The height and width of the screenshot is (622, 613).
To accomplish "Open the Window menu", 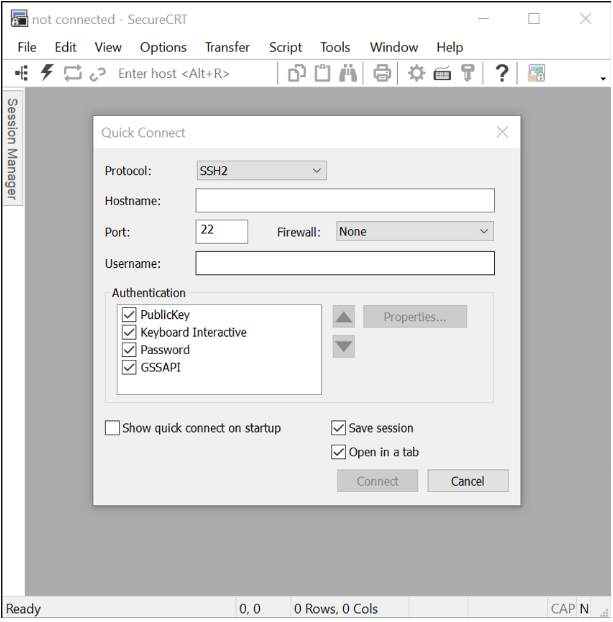I will coord(394,47).
